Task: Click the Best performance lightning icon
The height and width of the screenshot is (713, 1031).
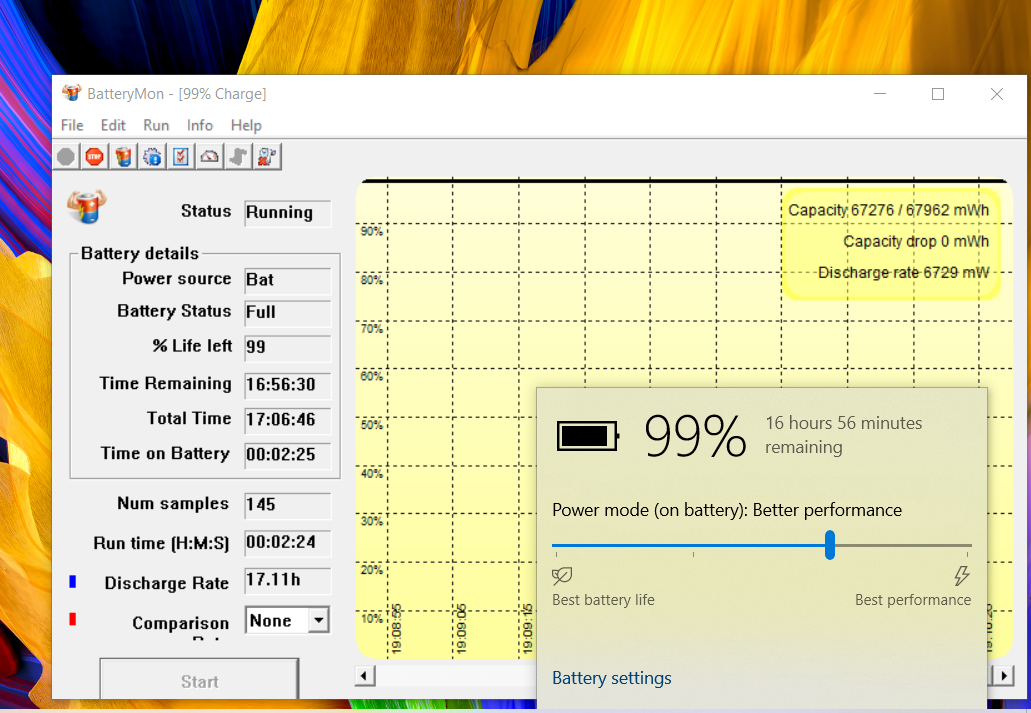Action: (962, 576)
